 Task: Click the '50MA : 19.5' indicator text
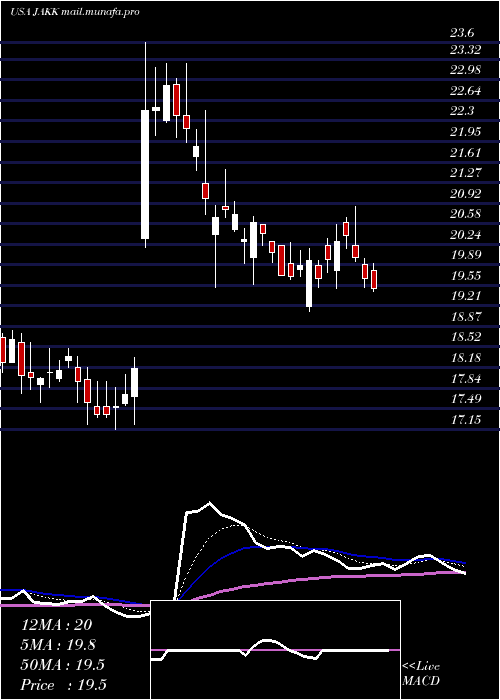tap(62, 665)
